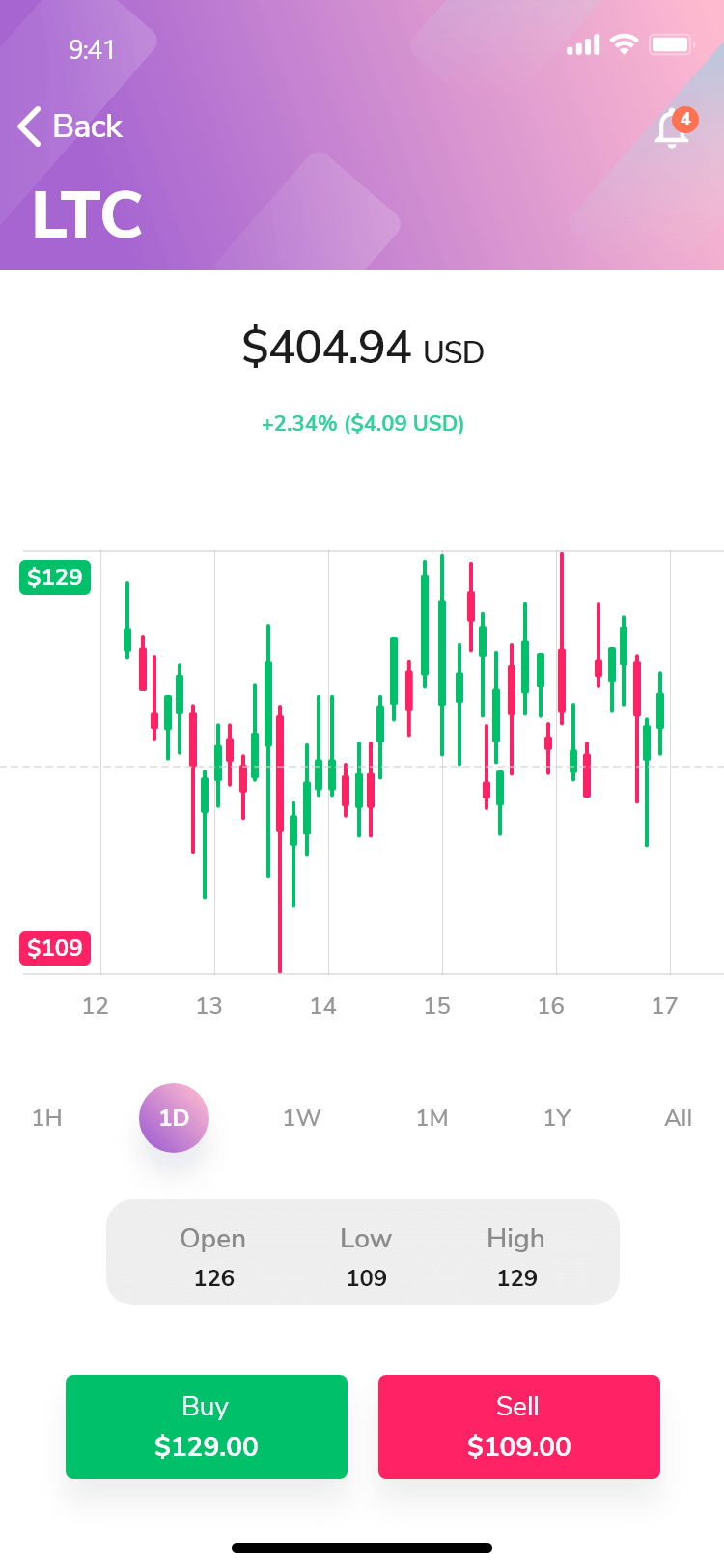Image resolution: width=724 pixels, height=1568 pixels.
Task: Tap the battery status icon
Action: 672,44
